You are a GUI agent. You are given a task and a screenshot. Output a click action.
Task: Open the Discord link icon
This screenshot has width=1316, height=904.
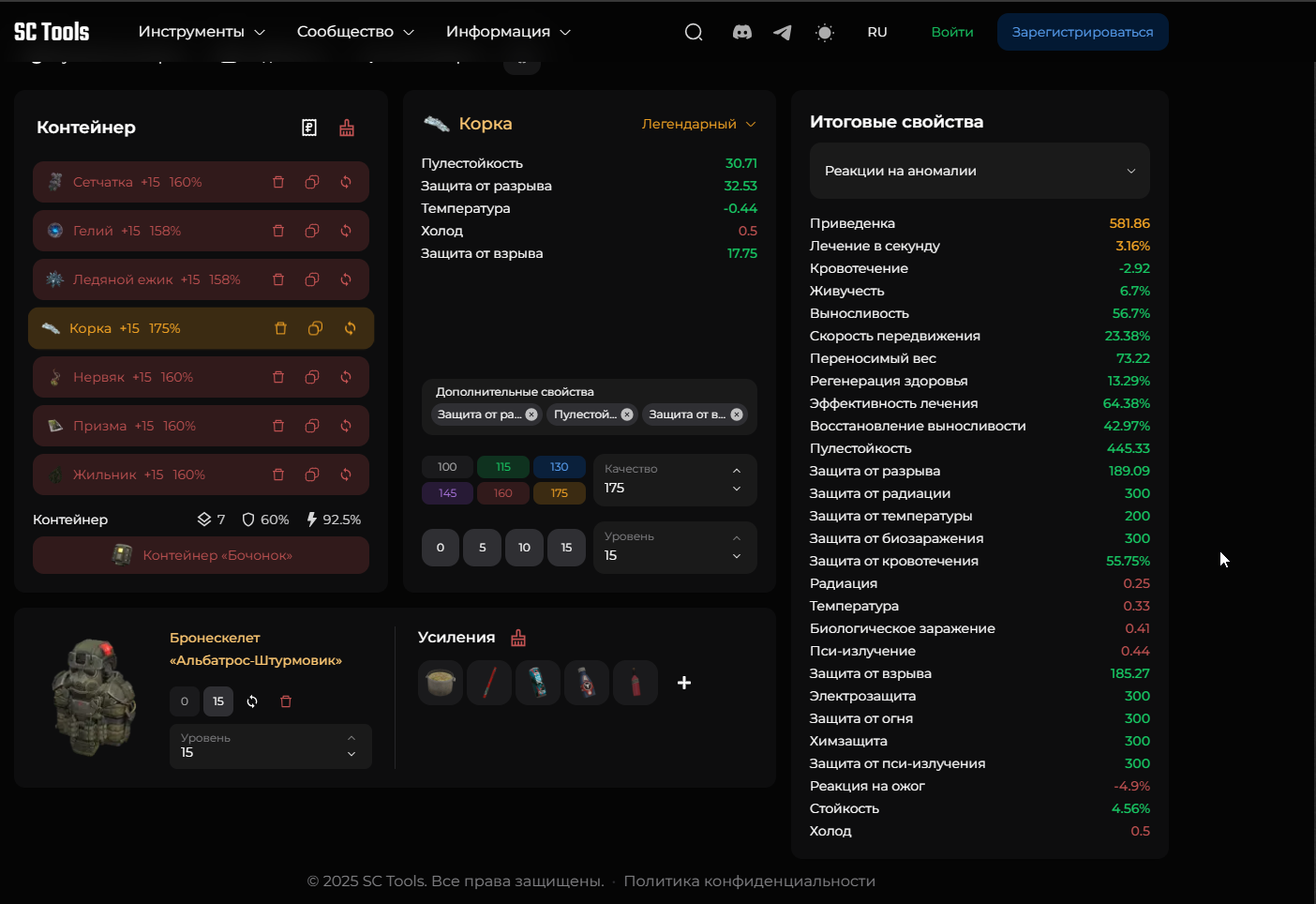point(741,32)
